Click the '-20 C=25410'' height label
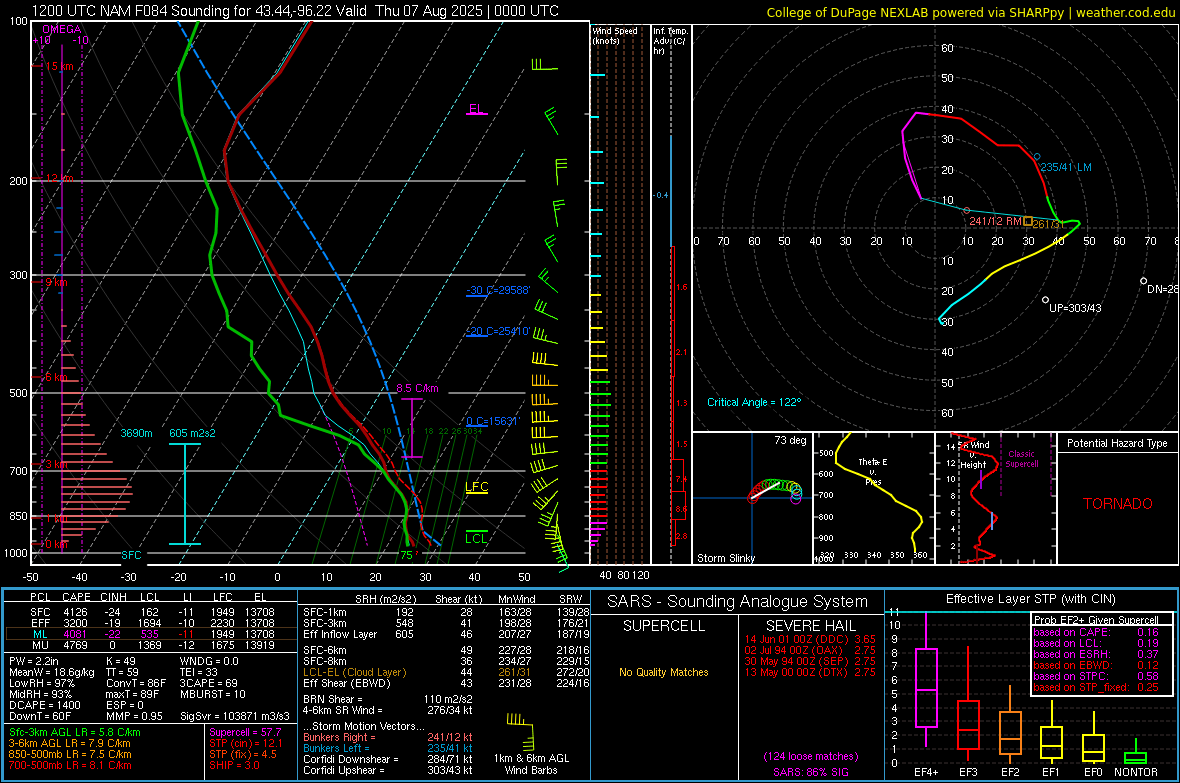Image resolution: width=1180 pixels, height=783 pixels. [498, 331]
